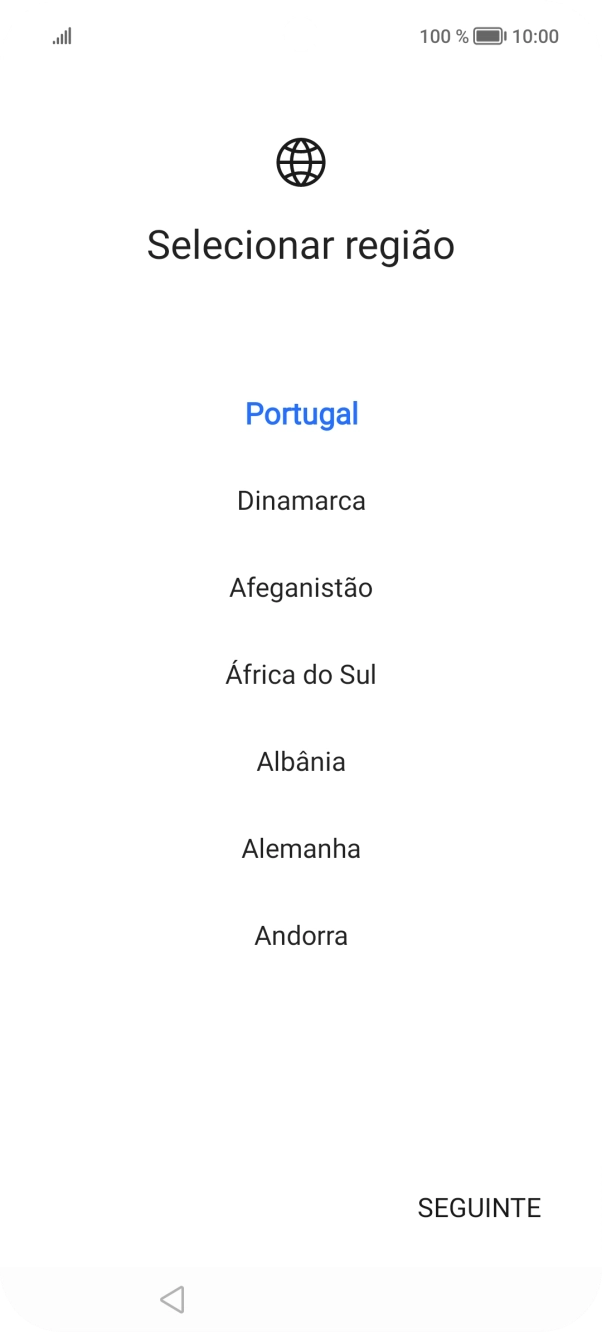Click the last country shown, Andorra

[301, 935]
